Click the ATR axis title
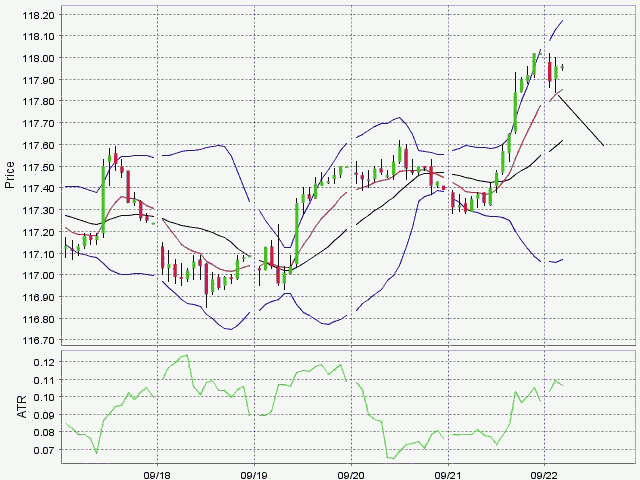Screen dimensions: 640x480 tap(22, 406)
